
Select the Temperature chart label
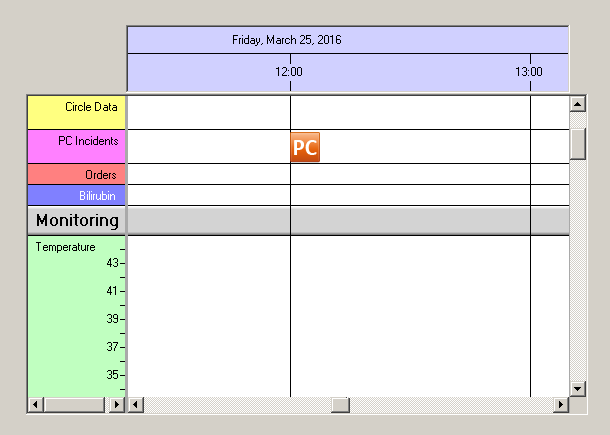click(66, 247)
